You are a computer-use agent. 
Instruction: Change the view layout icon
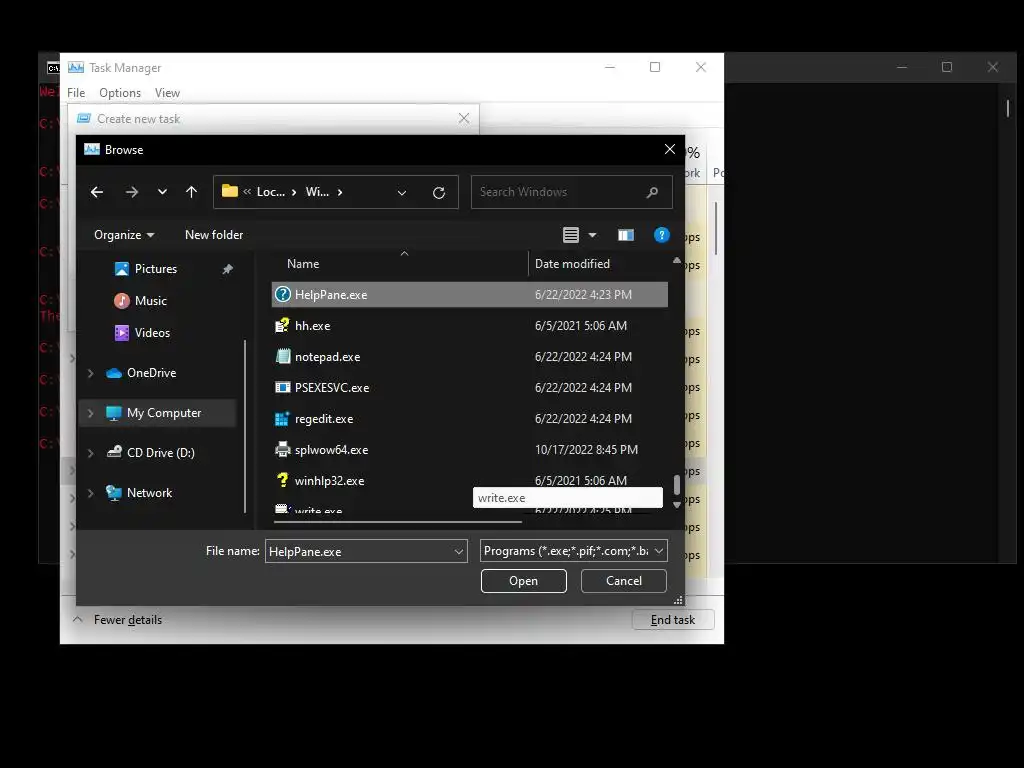[571, 234]
